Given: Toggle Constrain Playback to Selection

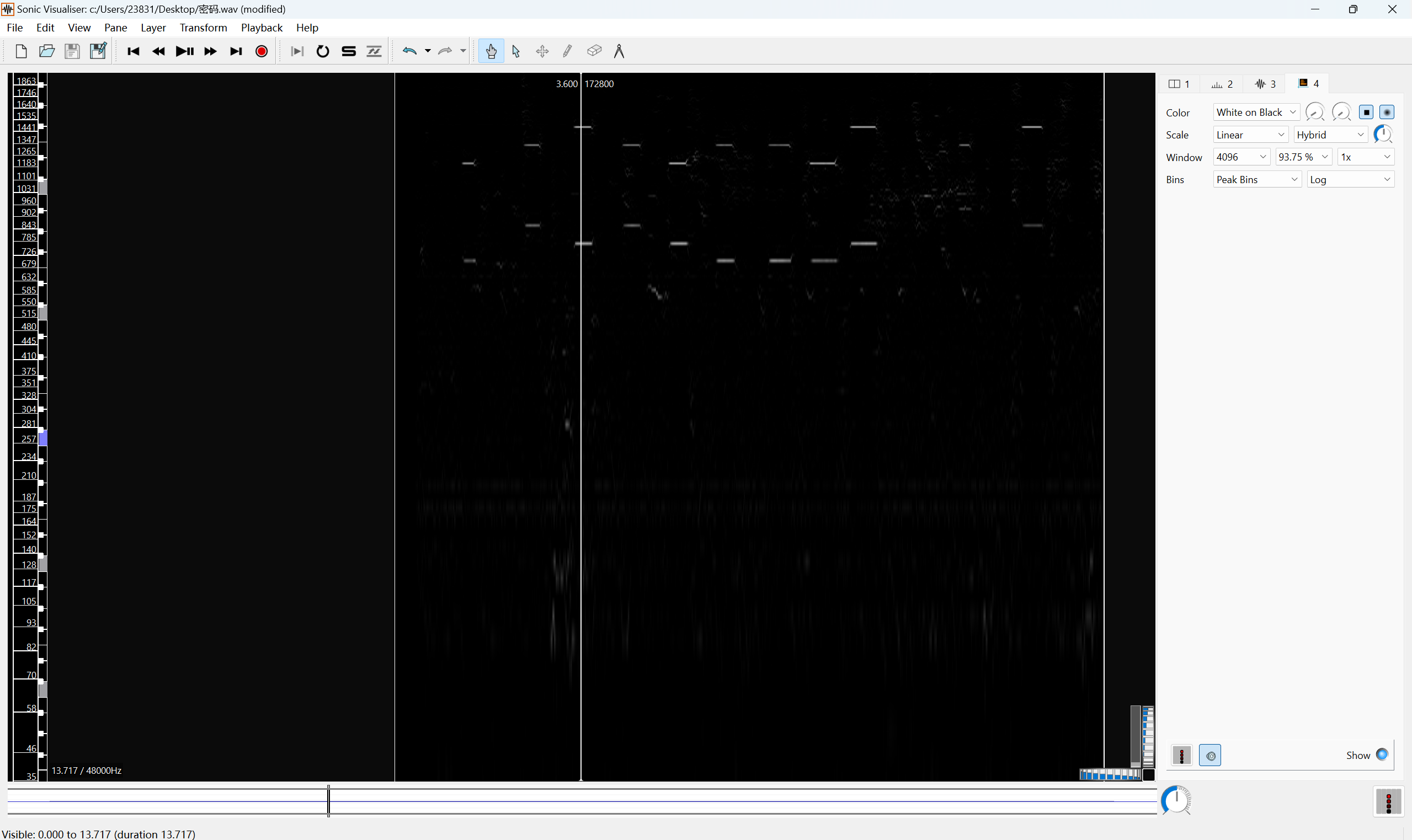Looking at the screenshot, I should [x=297, y=51].
